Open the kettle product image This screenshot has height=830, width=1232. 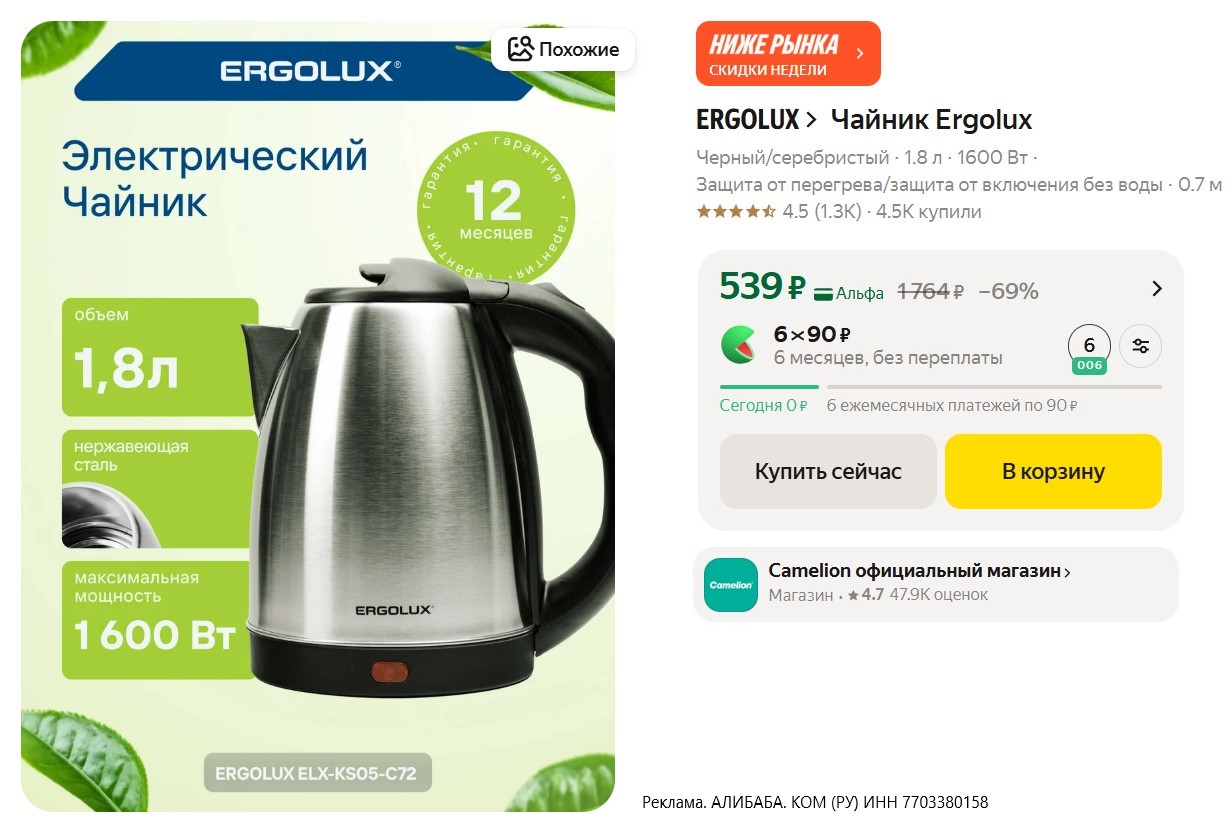click(318, 416)
